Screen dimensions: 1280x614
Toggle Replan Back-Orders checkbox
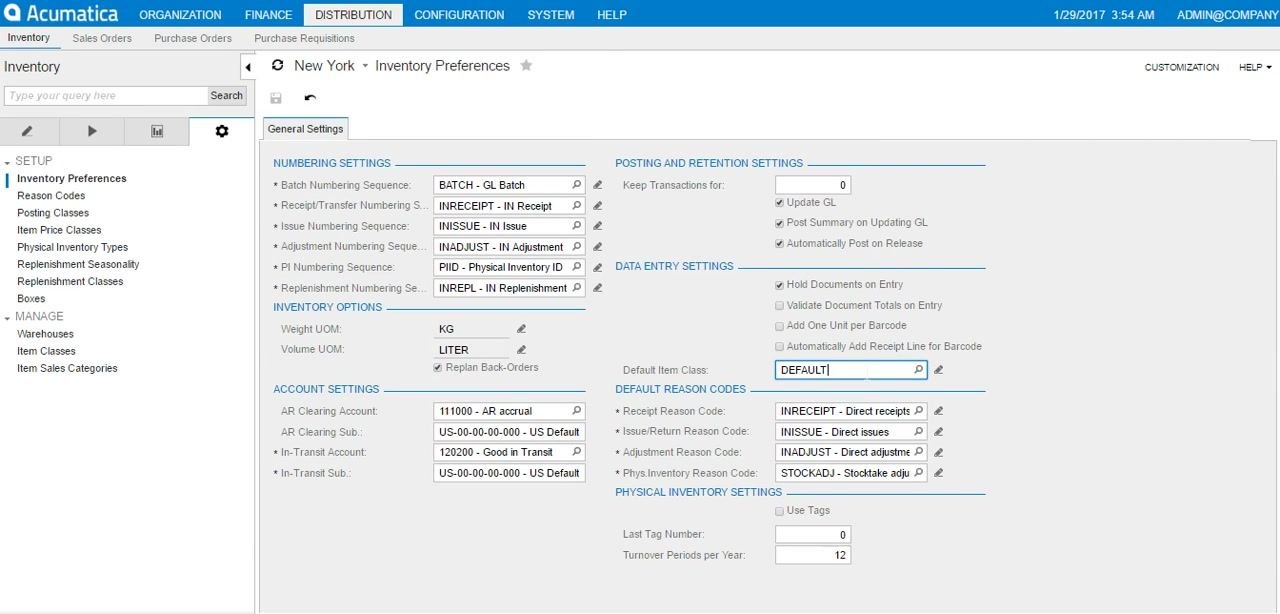point(438,368)
